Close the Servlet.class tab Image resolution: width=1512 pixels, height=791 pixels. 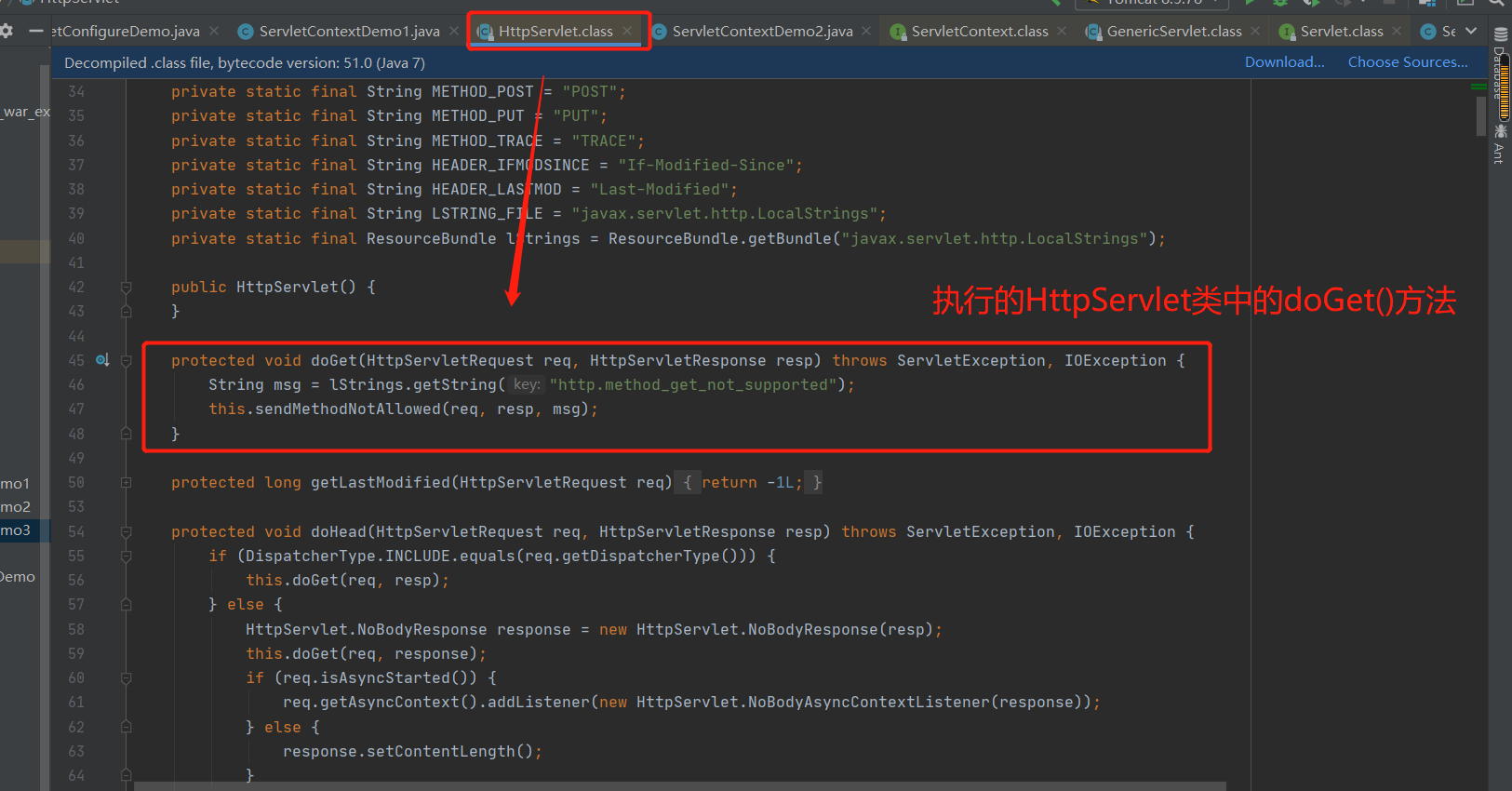coord(1397,32)
